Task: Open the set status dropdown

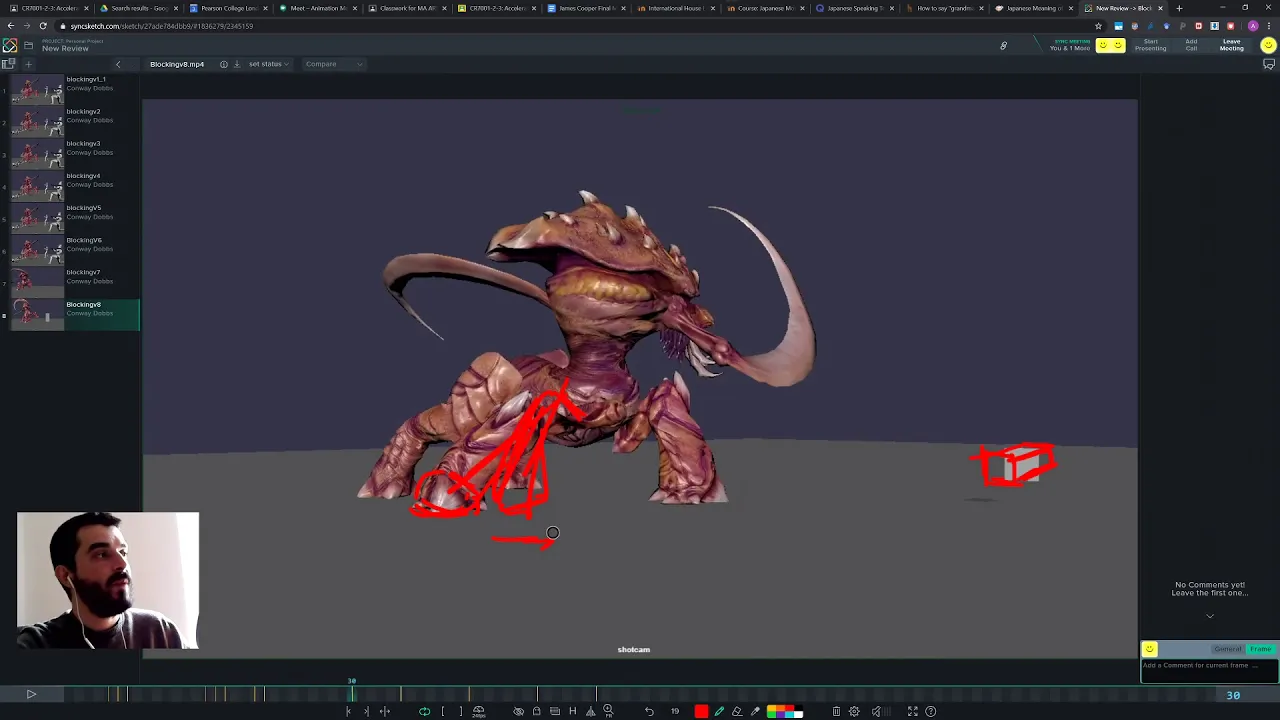Action: coord(268,64)
